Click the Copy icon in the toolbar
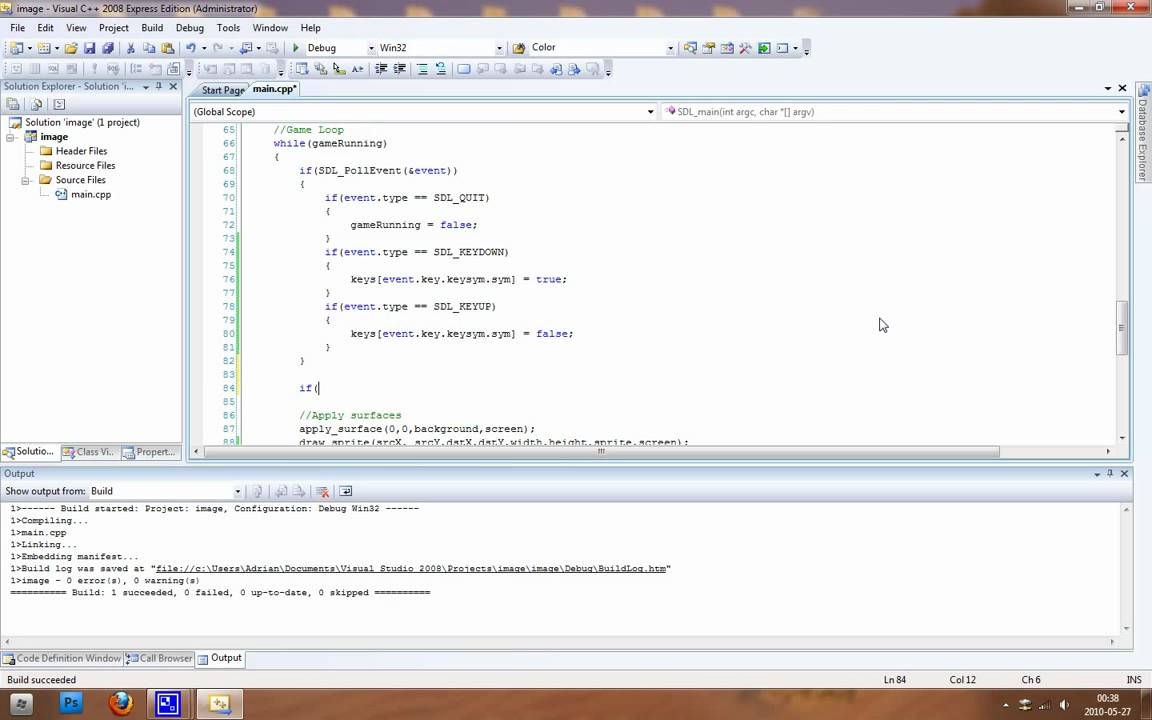Screen dimensions: 1152x720 tap(148, 48)
